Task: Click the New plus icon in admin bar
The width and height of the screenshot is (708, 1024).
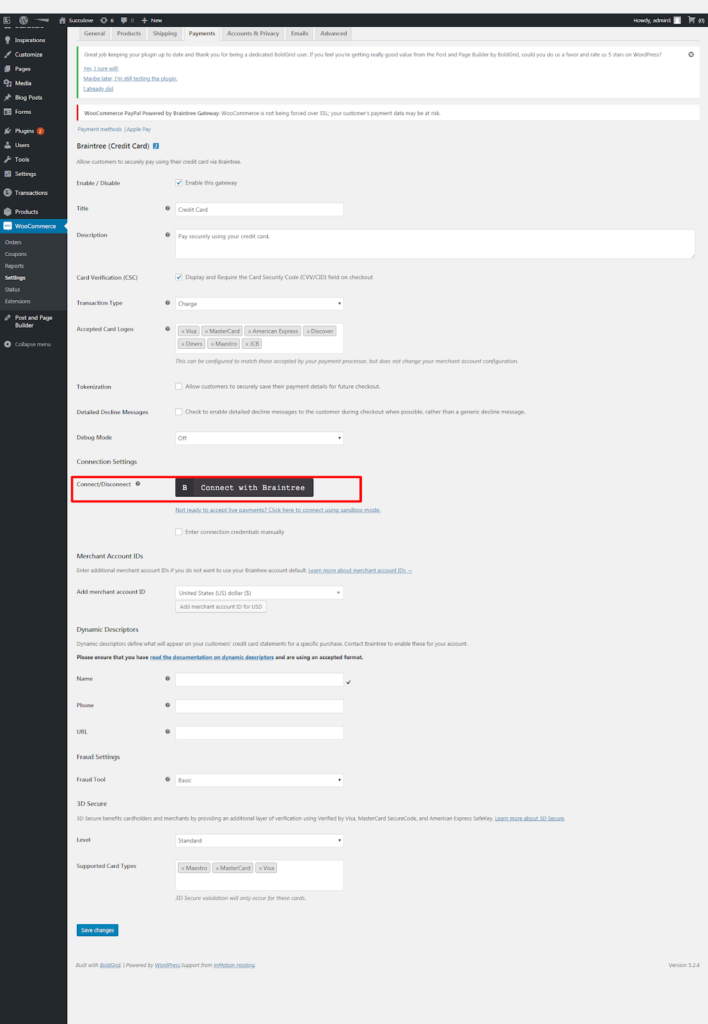Action: click(144, 20)
